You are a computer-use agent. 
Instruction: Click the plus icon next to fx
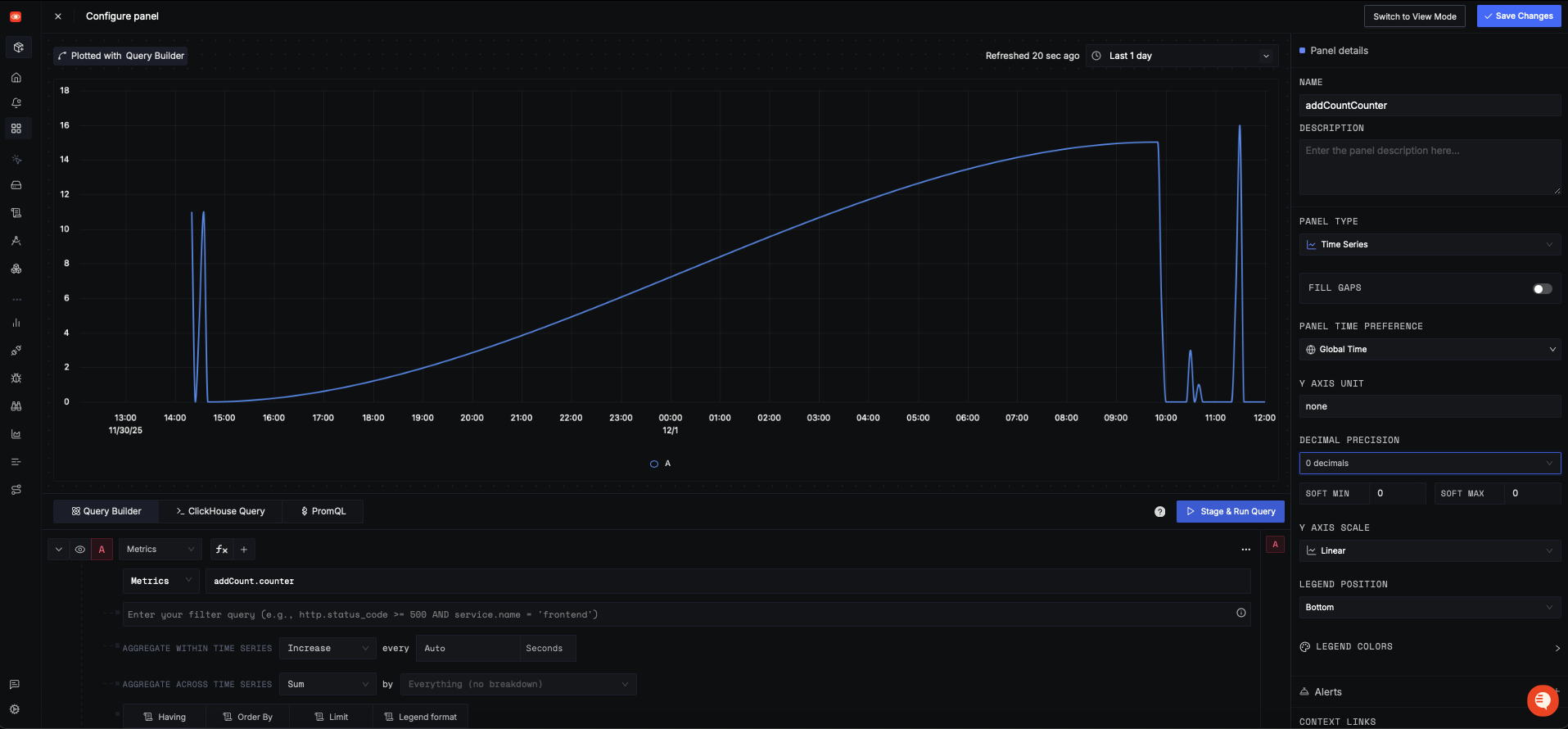[x=244, y=550]
